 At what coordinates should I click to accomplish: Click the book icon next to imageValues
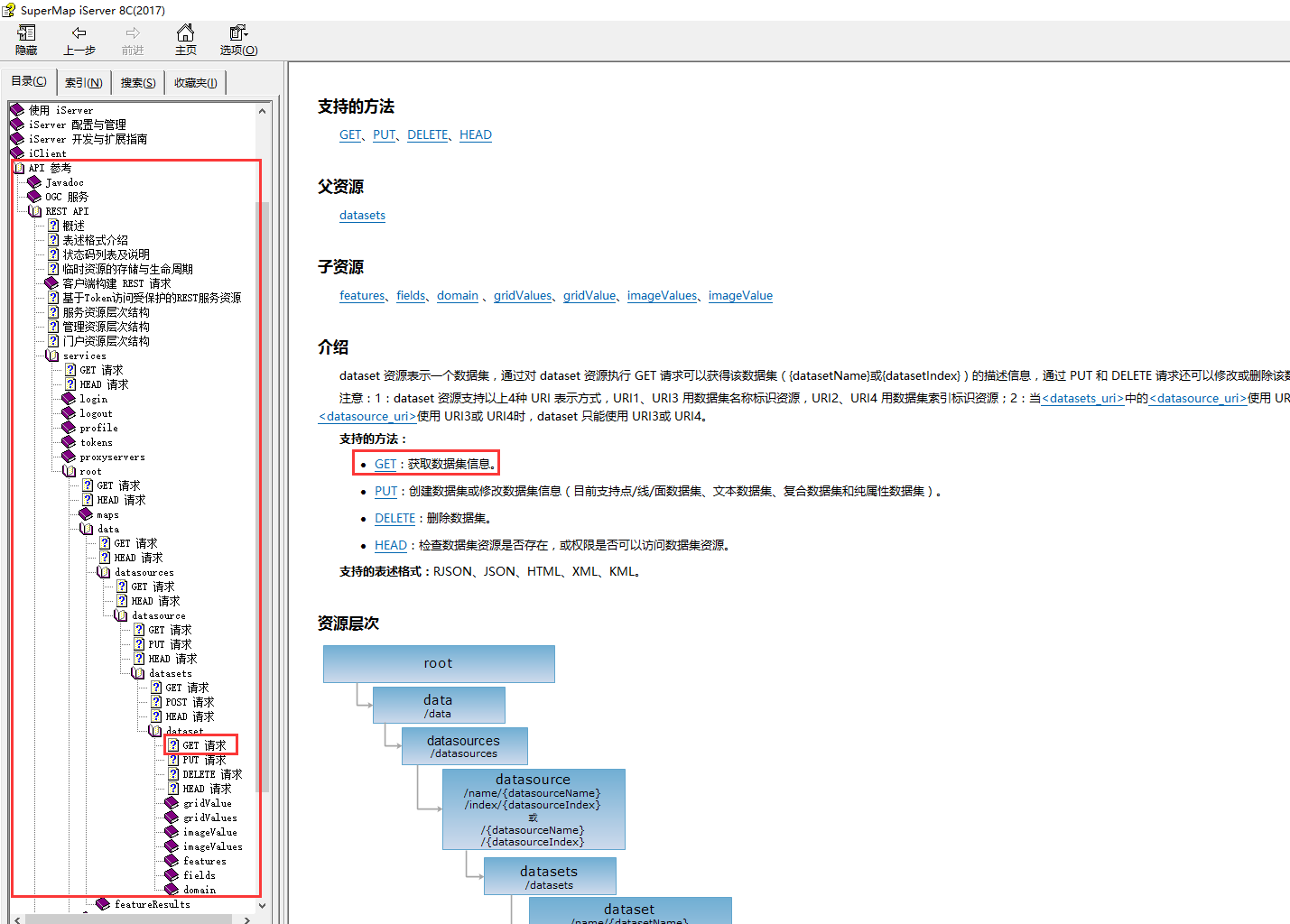coord(172,846)
